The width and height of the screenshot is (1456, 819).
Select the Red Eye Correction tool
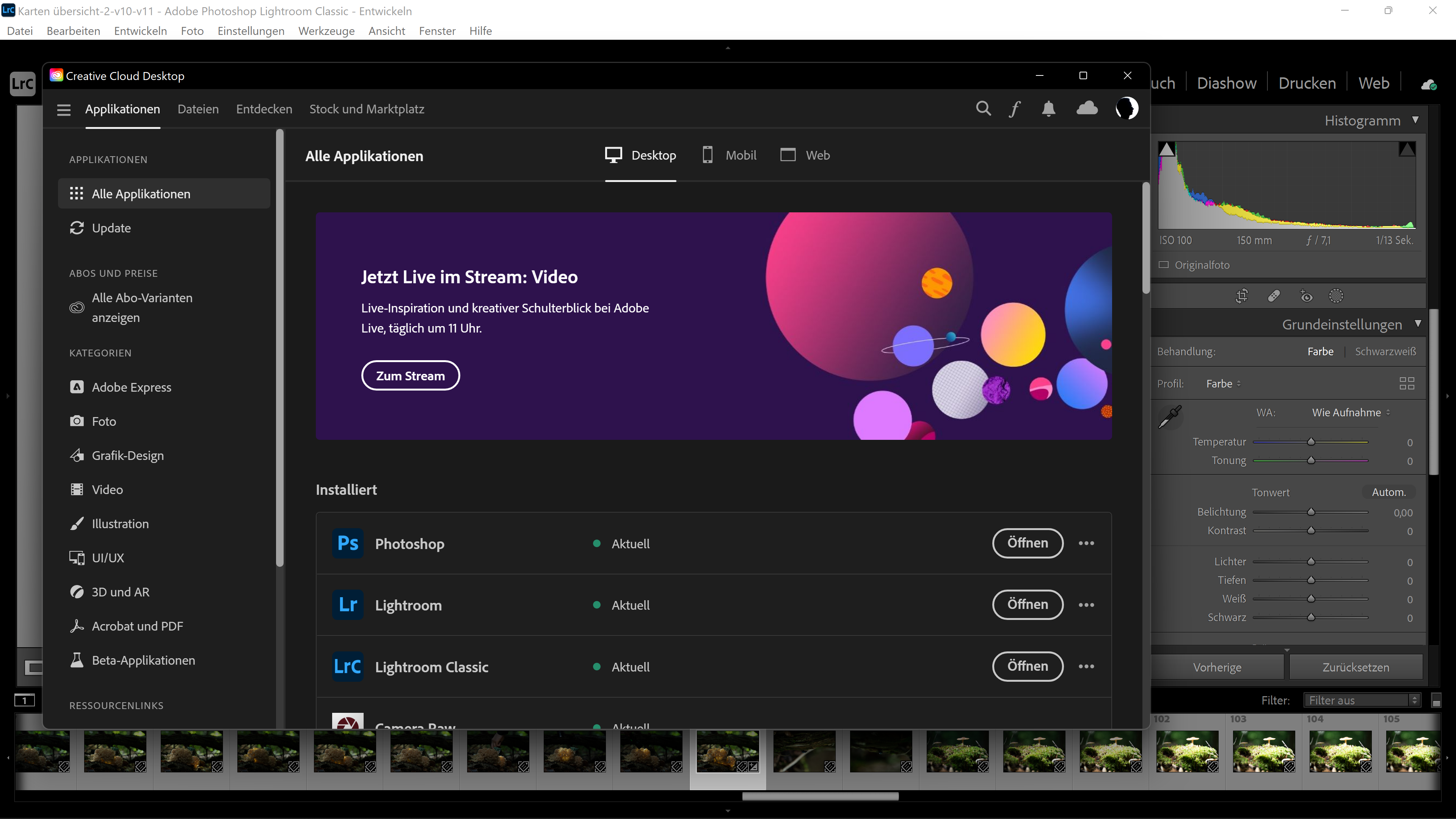pos(1305,296)
